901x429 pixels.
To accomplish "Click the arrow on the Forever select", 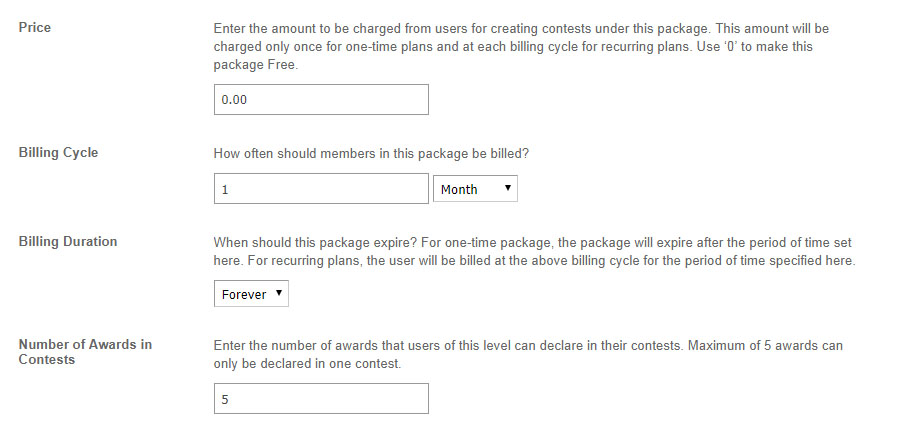I will click(278, 294).
